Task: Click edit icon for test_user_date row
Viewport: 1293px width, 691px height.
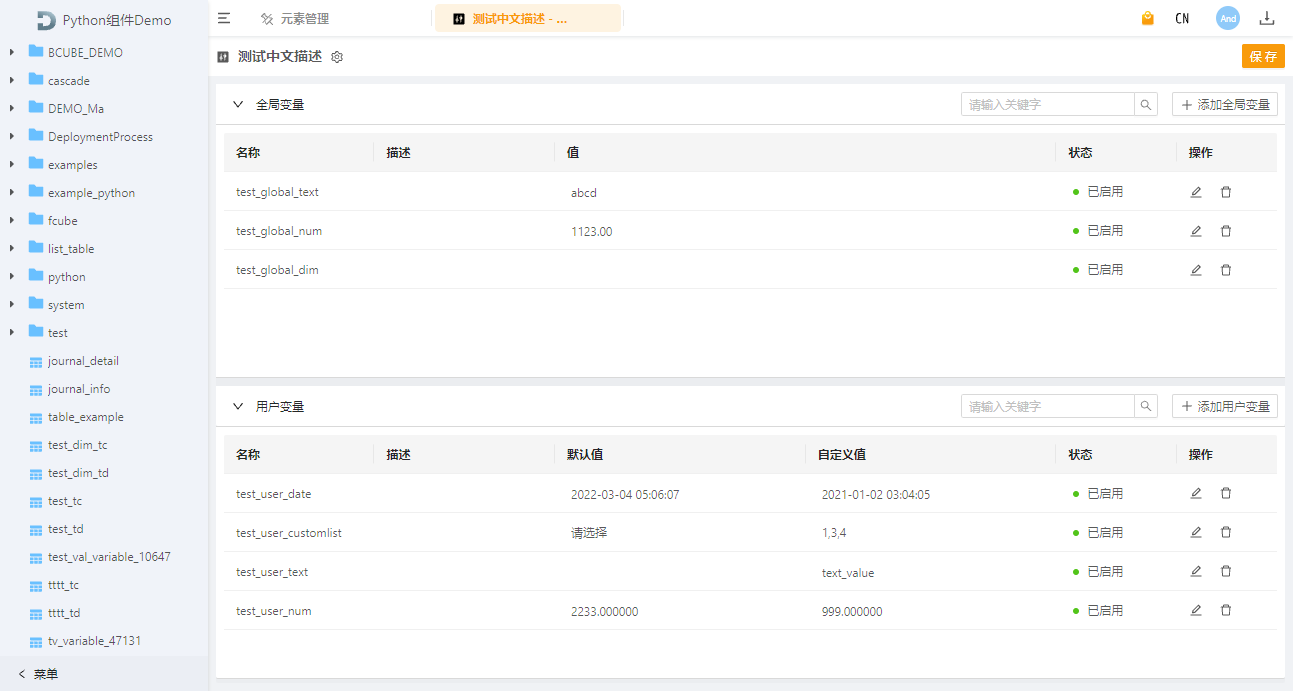Action: (1196, 493)
